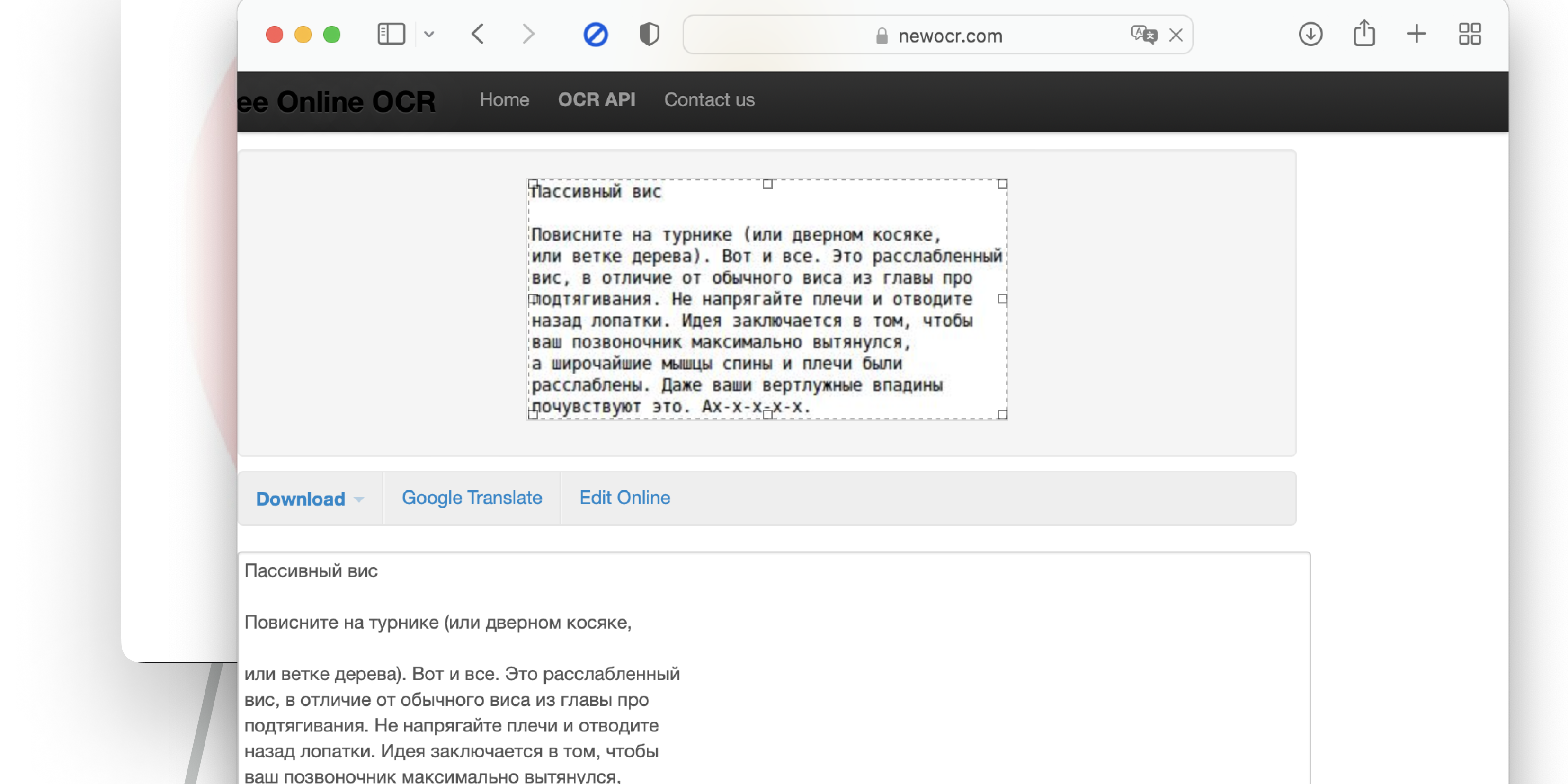Show downloads with the download arrow icon
The width and height of the screenshot is (1568, 784).
(1310, 34)
